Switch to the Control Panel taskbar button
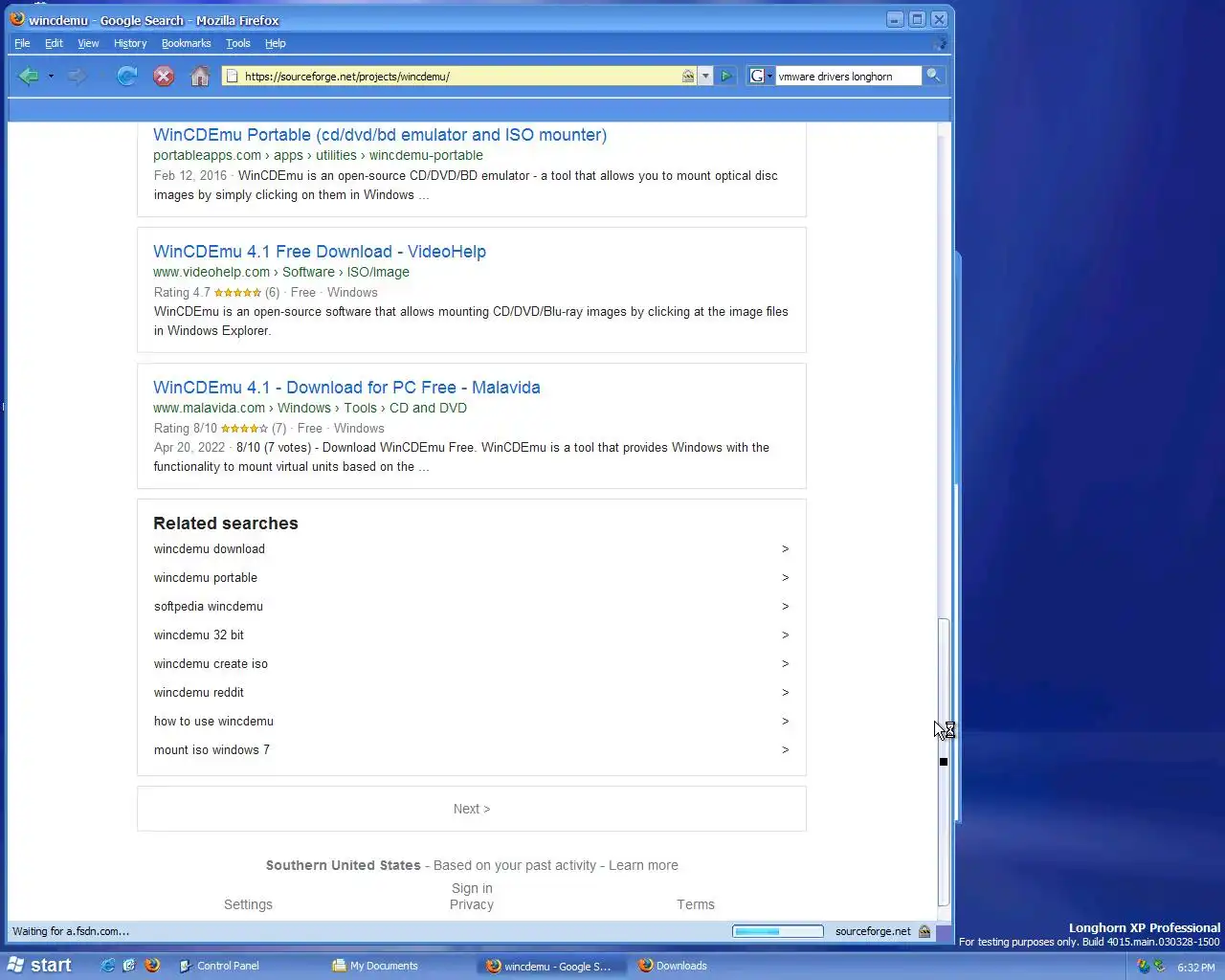Screen dimensions: 1225x980 (249, 966)
